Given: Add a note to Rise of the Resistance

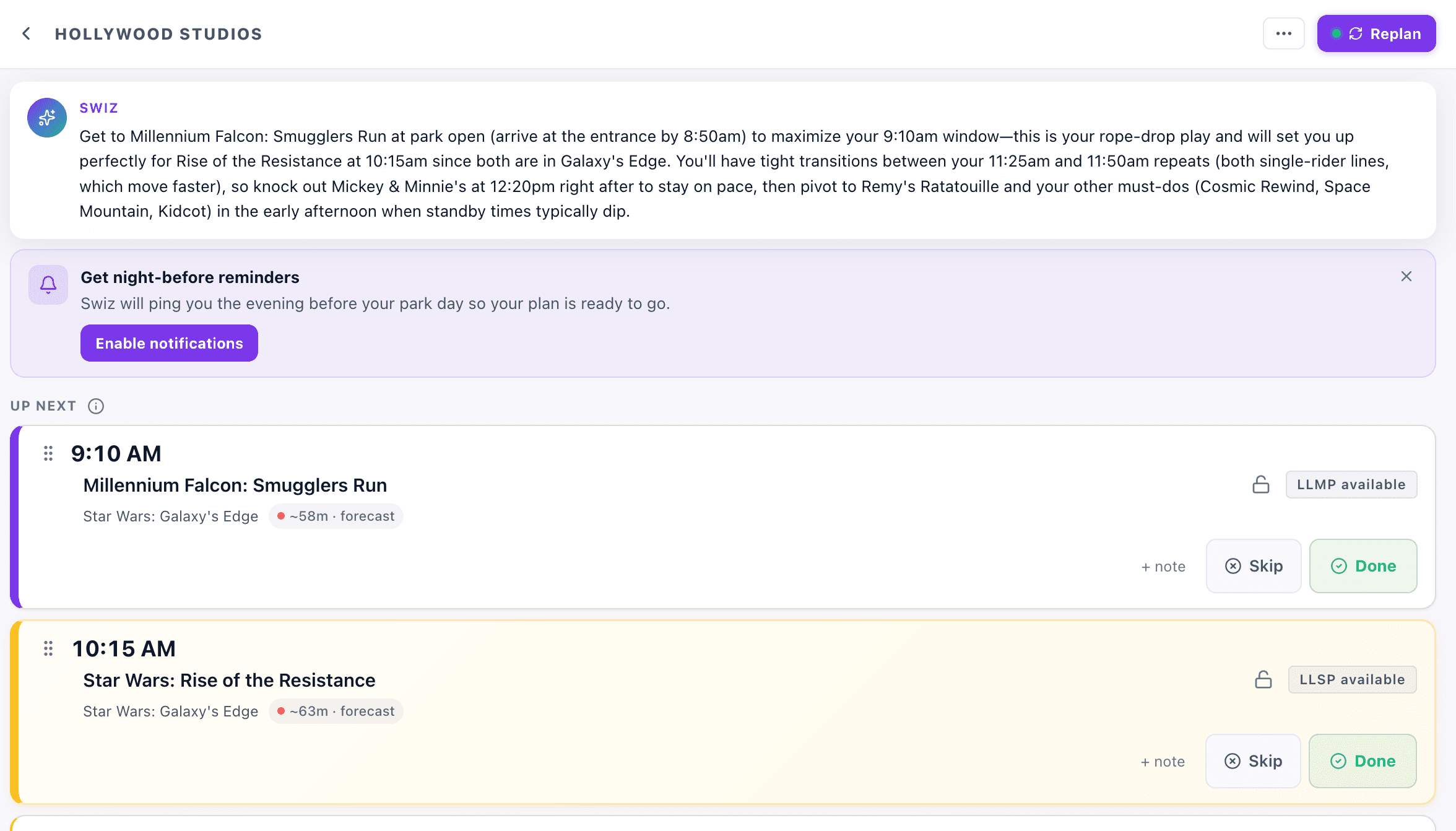Looking at the screenshot, I should point(1163,762).
